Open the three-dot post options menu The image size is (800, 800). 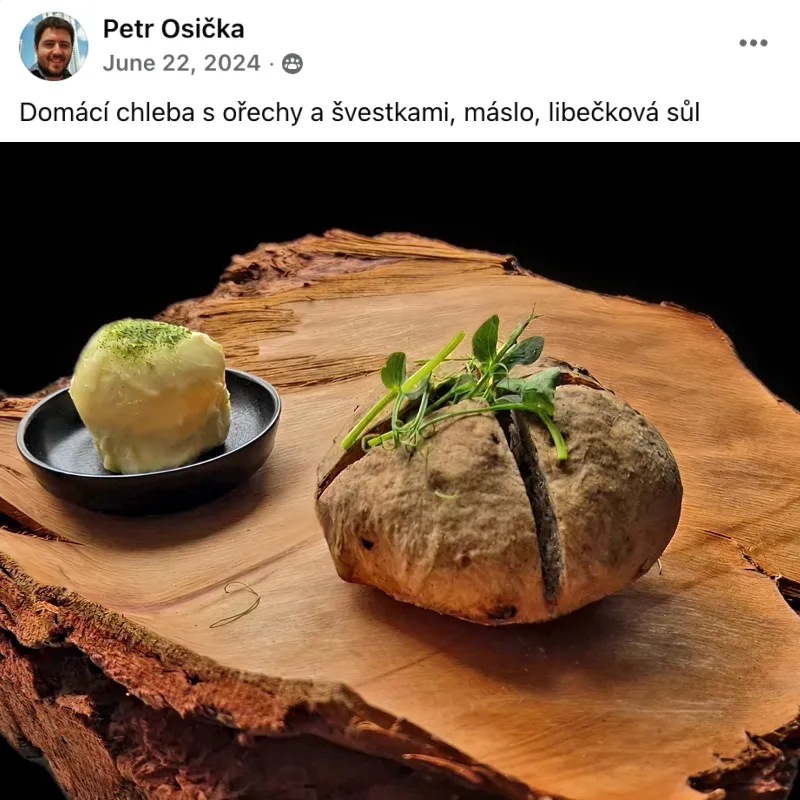(x=753, y=43)
